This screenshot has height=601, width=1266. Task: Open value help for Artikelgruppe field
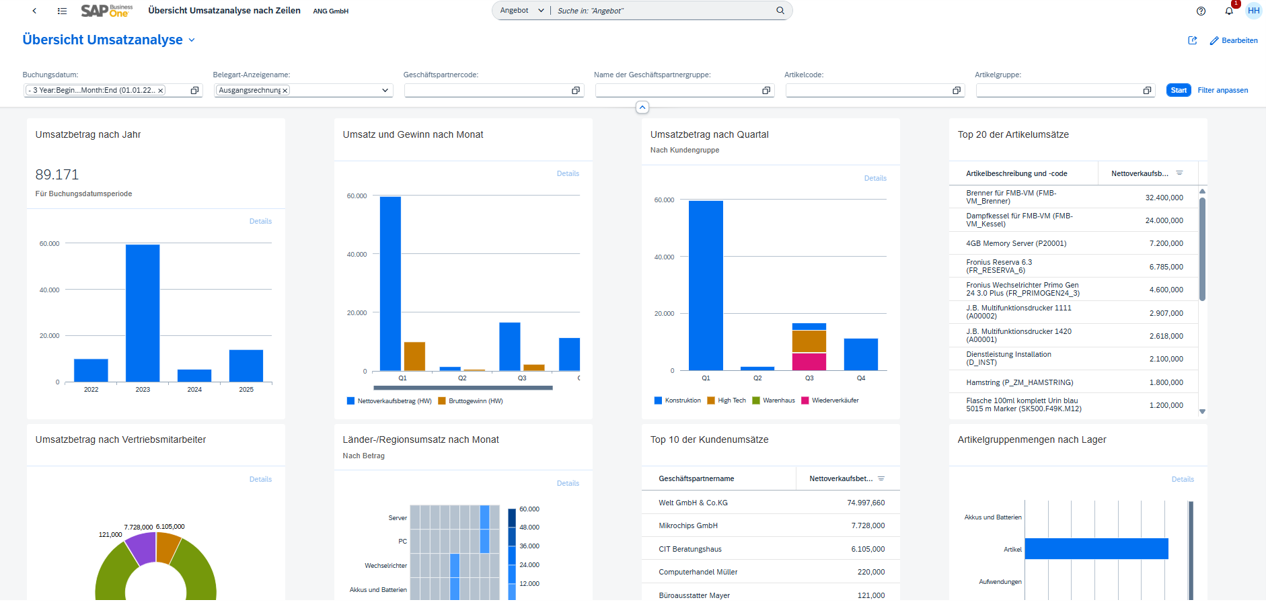[x=1147, y=90]
